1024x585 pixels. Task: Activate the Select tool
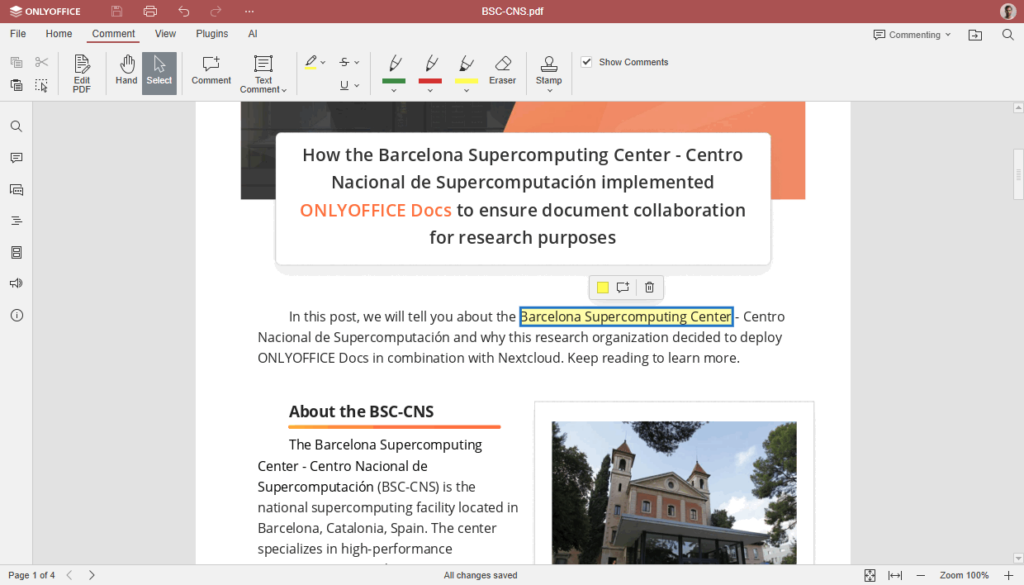(159, 70)
